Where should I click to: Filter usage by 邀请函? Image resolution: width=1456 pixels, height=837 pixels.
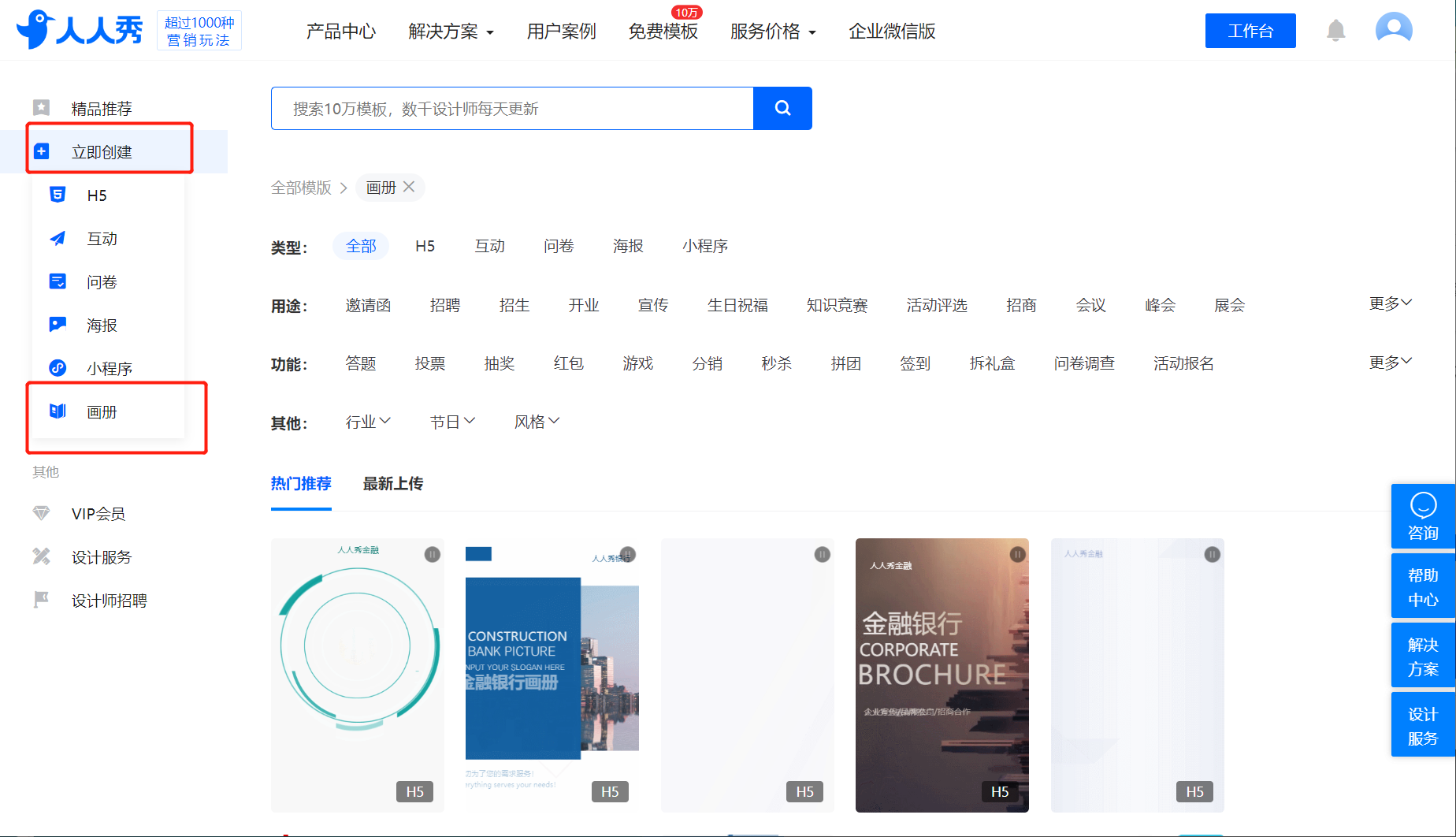coord(368,305)
